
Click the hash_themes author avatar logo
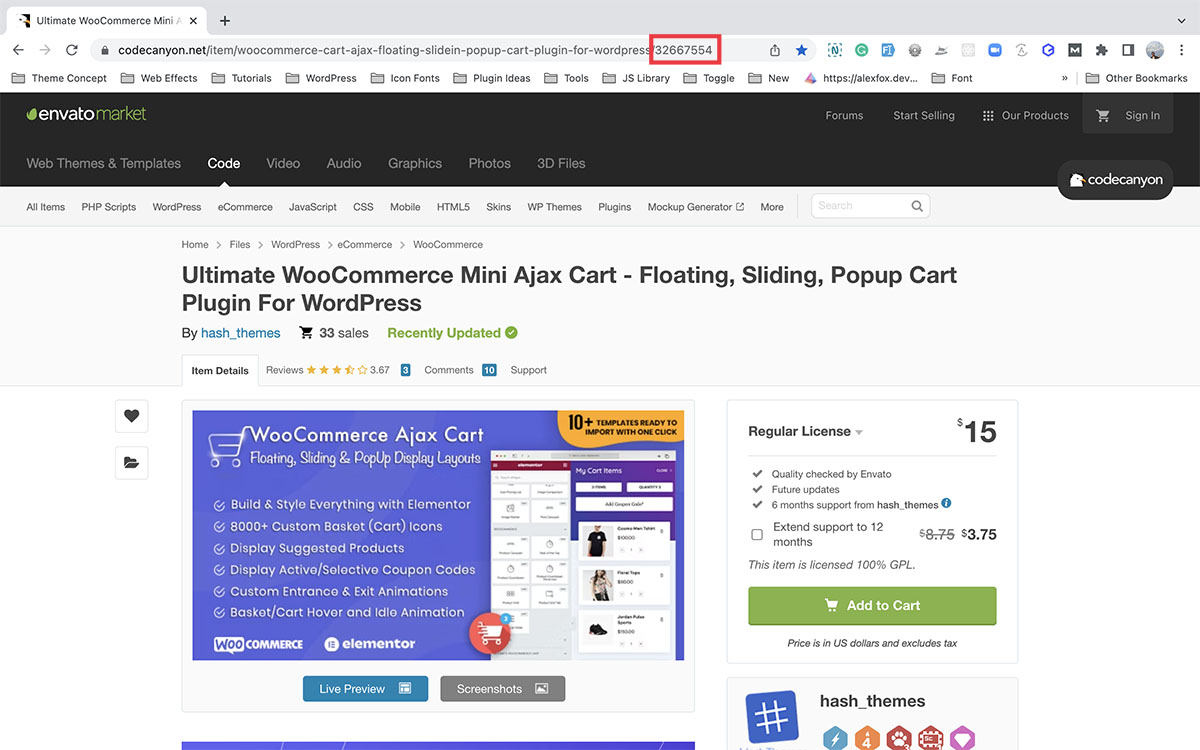coord(772,717)
